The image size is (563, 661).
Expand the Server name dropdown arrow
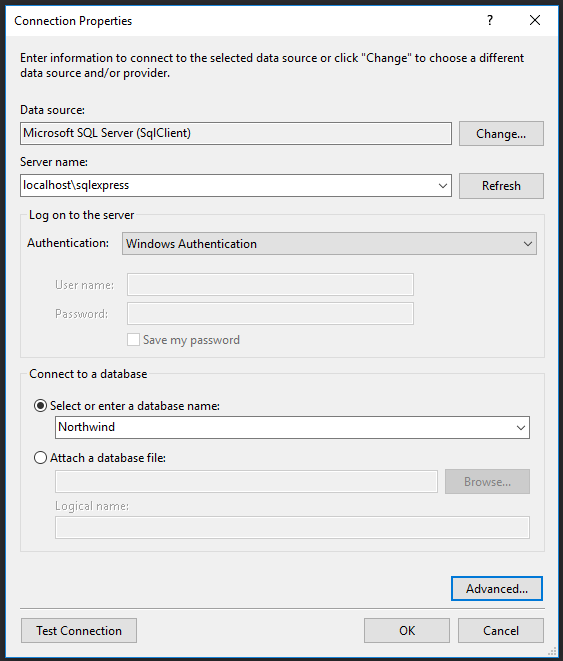[x=442, y=186]
